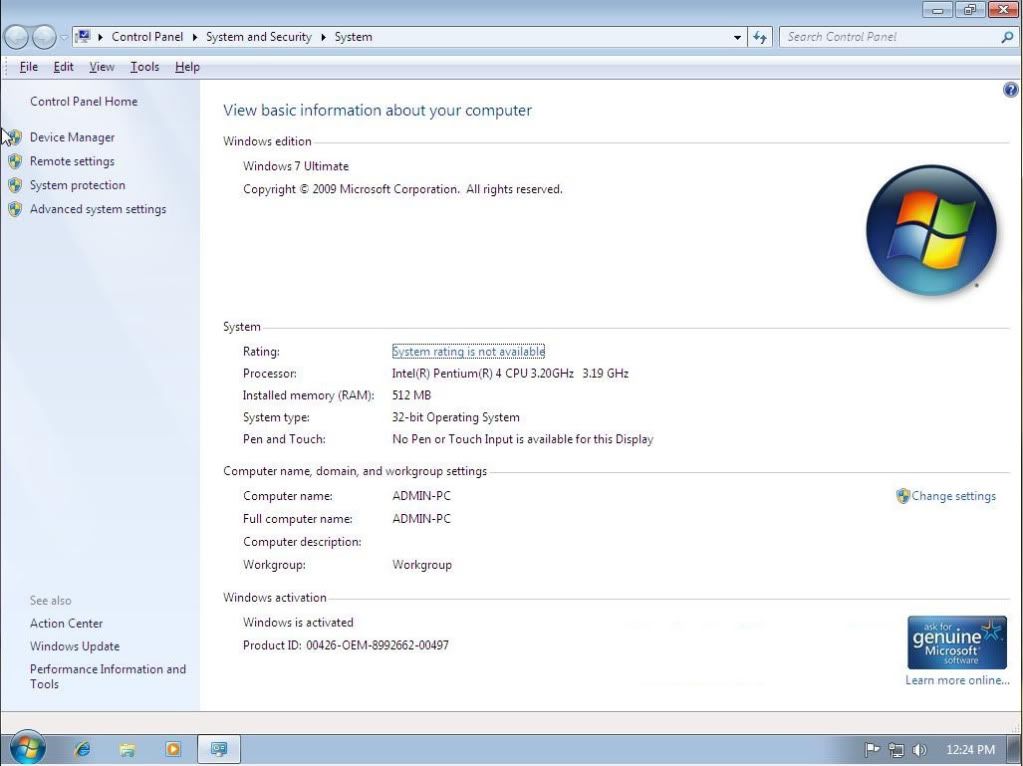The image size is (1023, 766).
Task: Open Remote settings link
Action: pos(72,161)
